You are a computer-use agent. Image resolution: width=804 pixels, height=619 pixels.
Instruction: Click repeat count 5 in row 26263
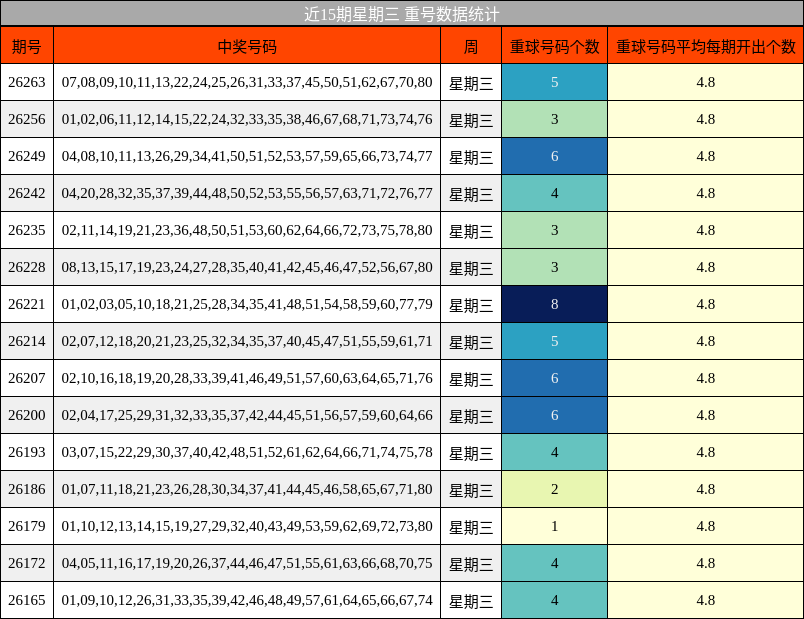click(554, 82)
